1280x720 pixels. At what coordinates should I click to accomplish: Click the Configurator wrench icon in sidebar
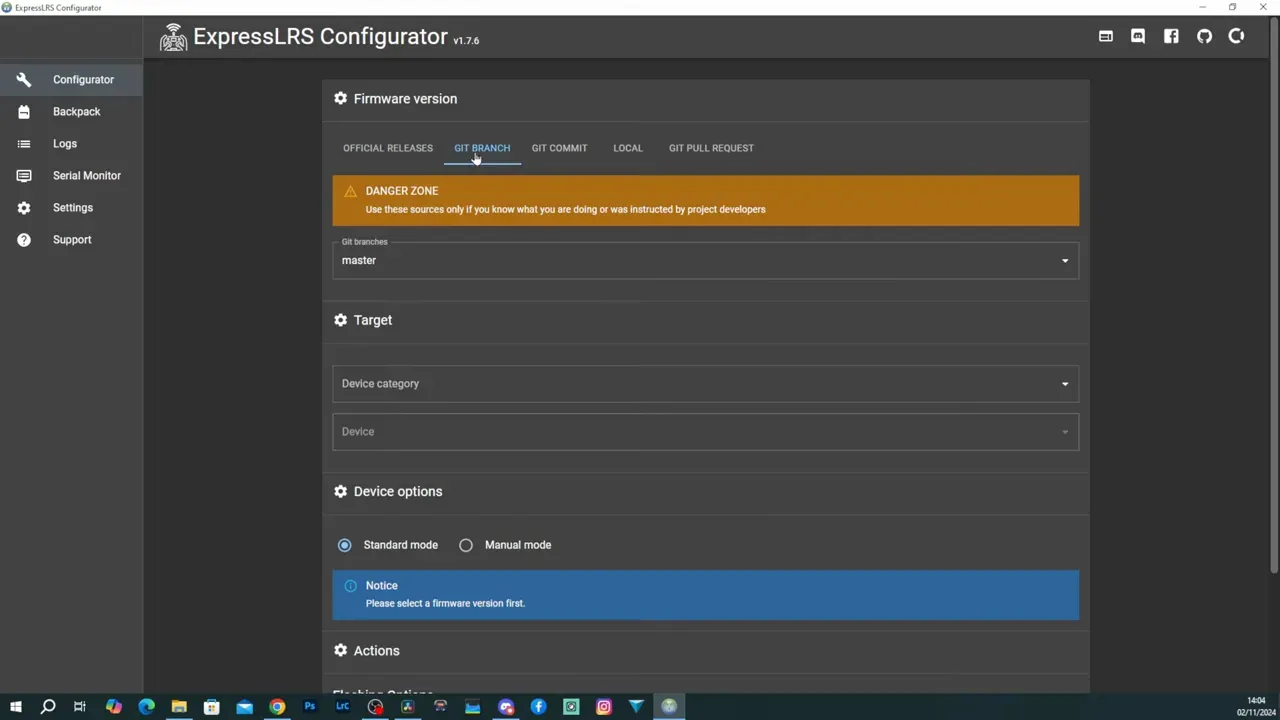coord(24,79)
